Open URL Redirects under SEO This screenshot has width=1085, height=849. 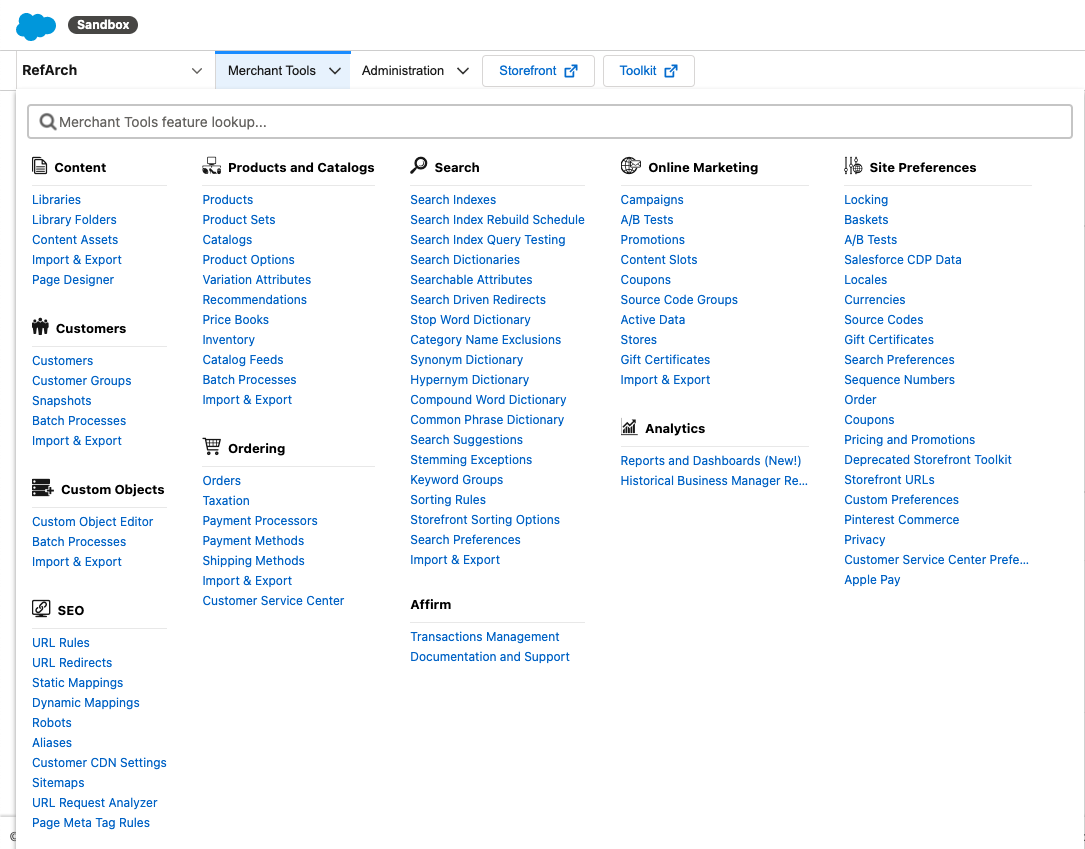(x=72, y=662)
